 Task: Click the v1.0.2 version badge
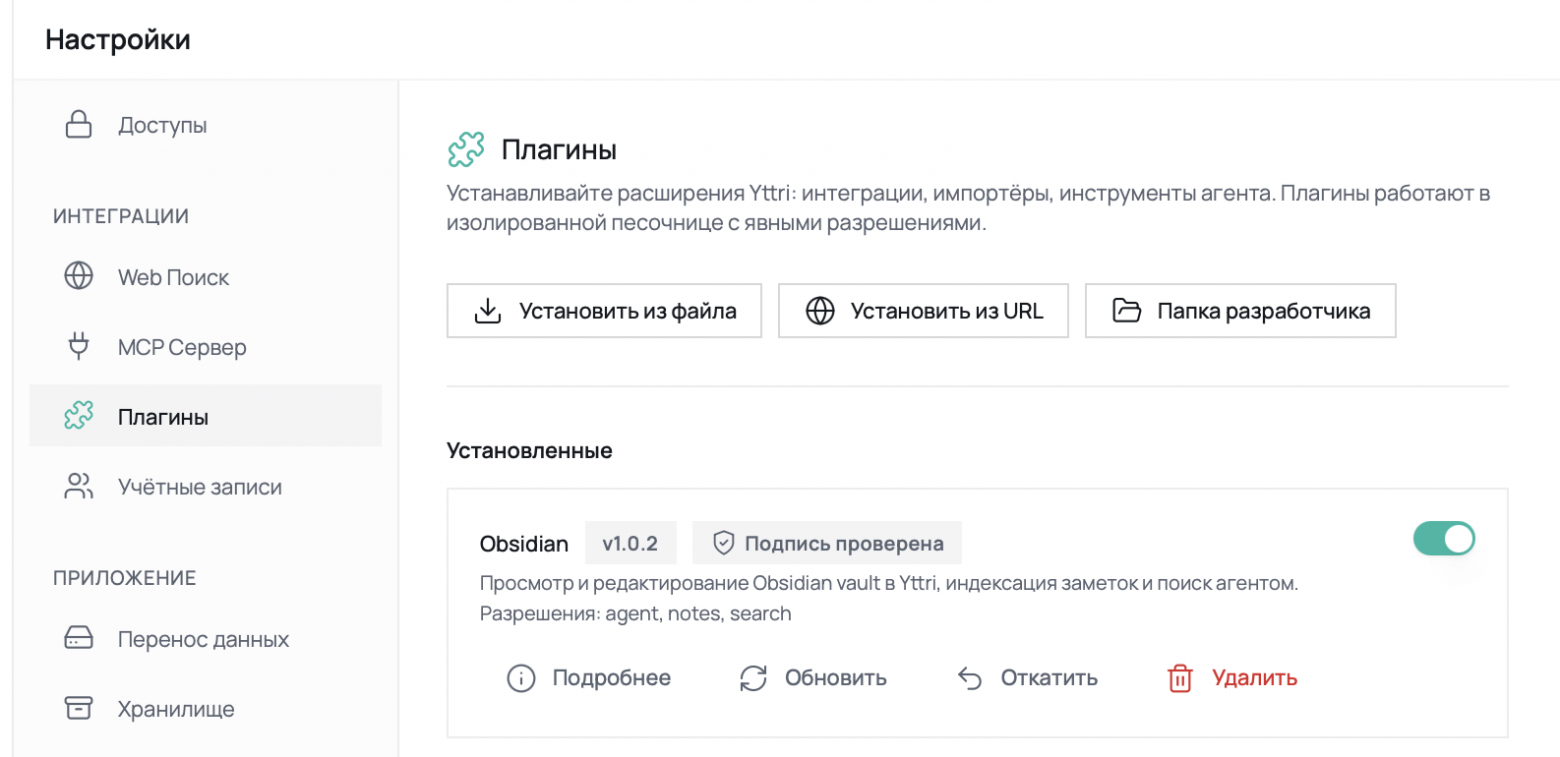(x=631, y=543)
